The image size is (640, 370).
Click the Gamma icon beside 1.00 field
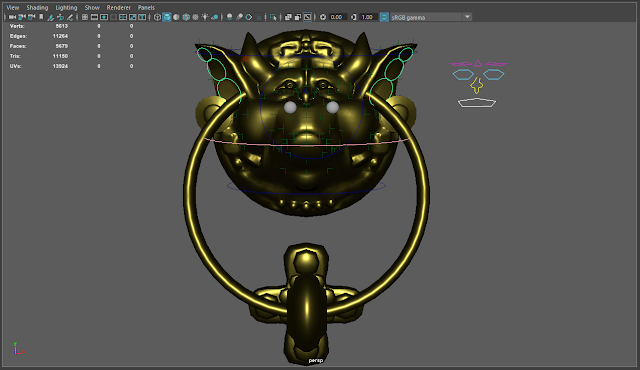(x=353, y=17)
